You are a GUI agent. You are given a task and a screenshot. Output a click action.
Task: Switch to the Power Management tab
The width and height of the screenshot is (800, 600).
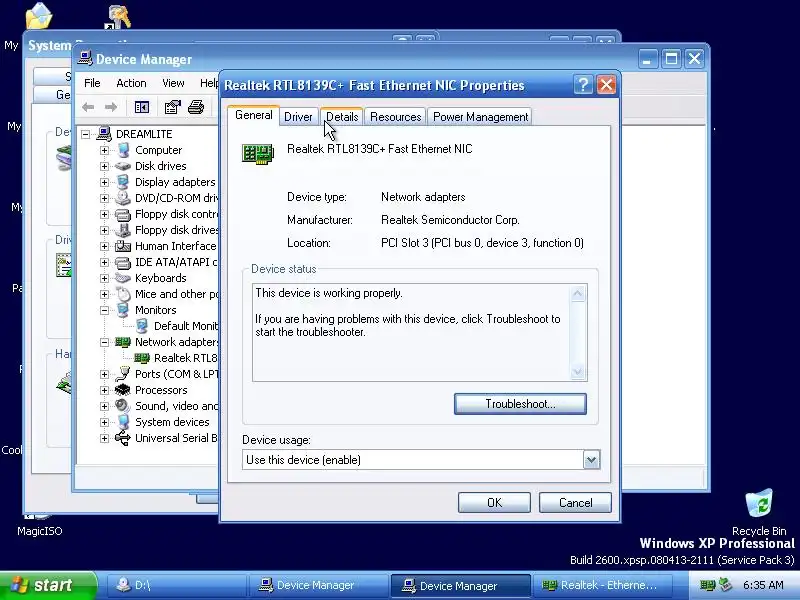coord(480,117)
